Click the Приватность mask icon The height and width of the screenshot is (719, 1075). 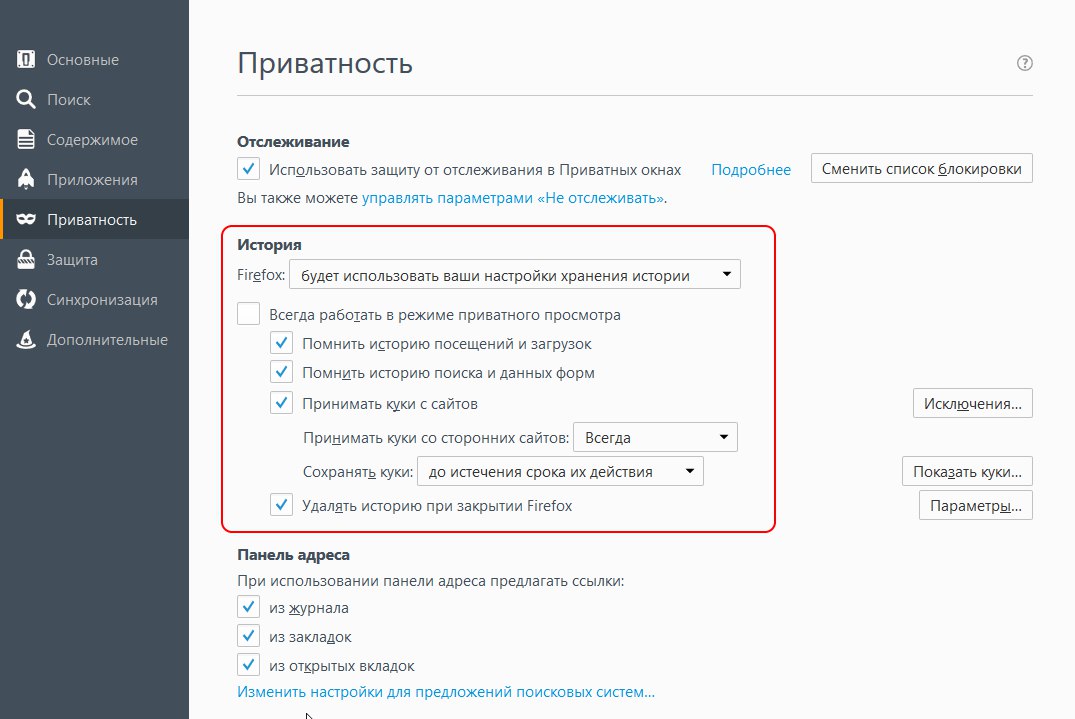click(25, 219)
